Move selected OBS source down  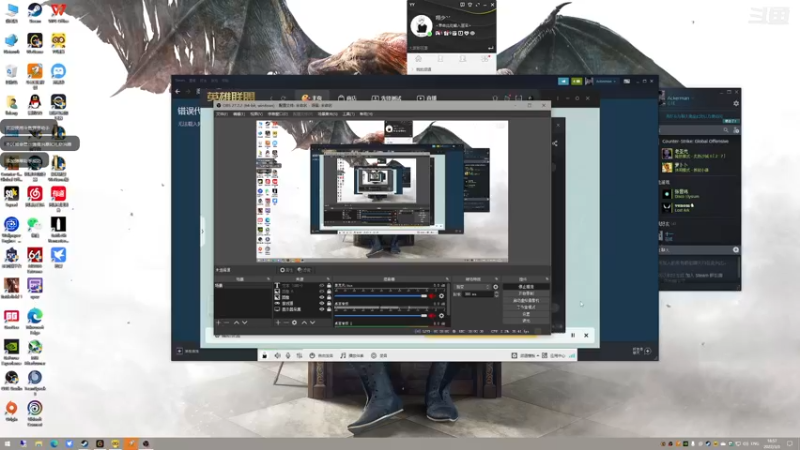[x=312, y=322]
